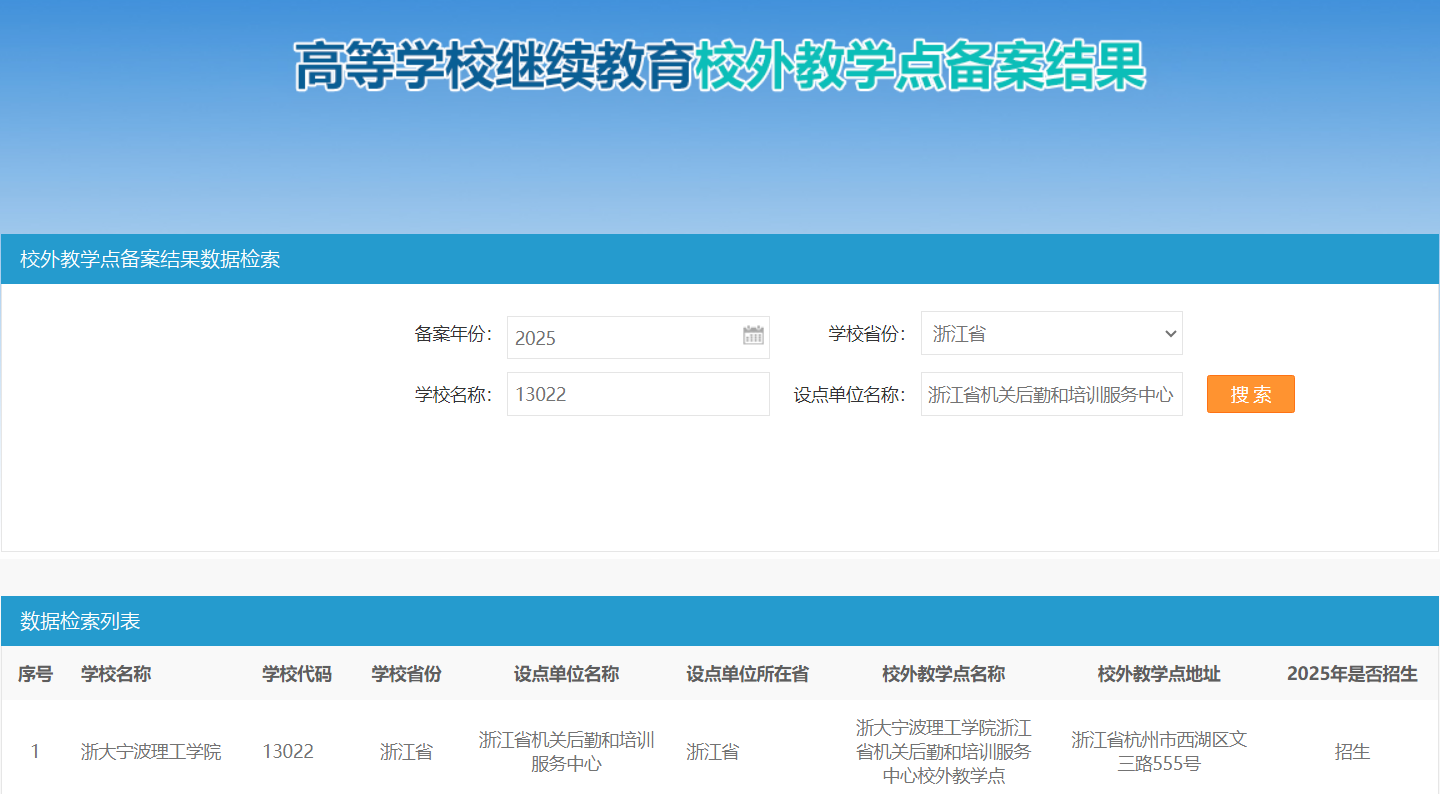
Task: Click the address cell 浙江省杭州市西湖区文三路555号
Action: 1159,751
